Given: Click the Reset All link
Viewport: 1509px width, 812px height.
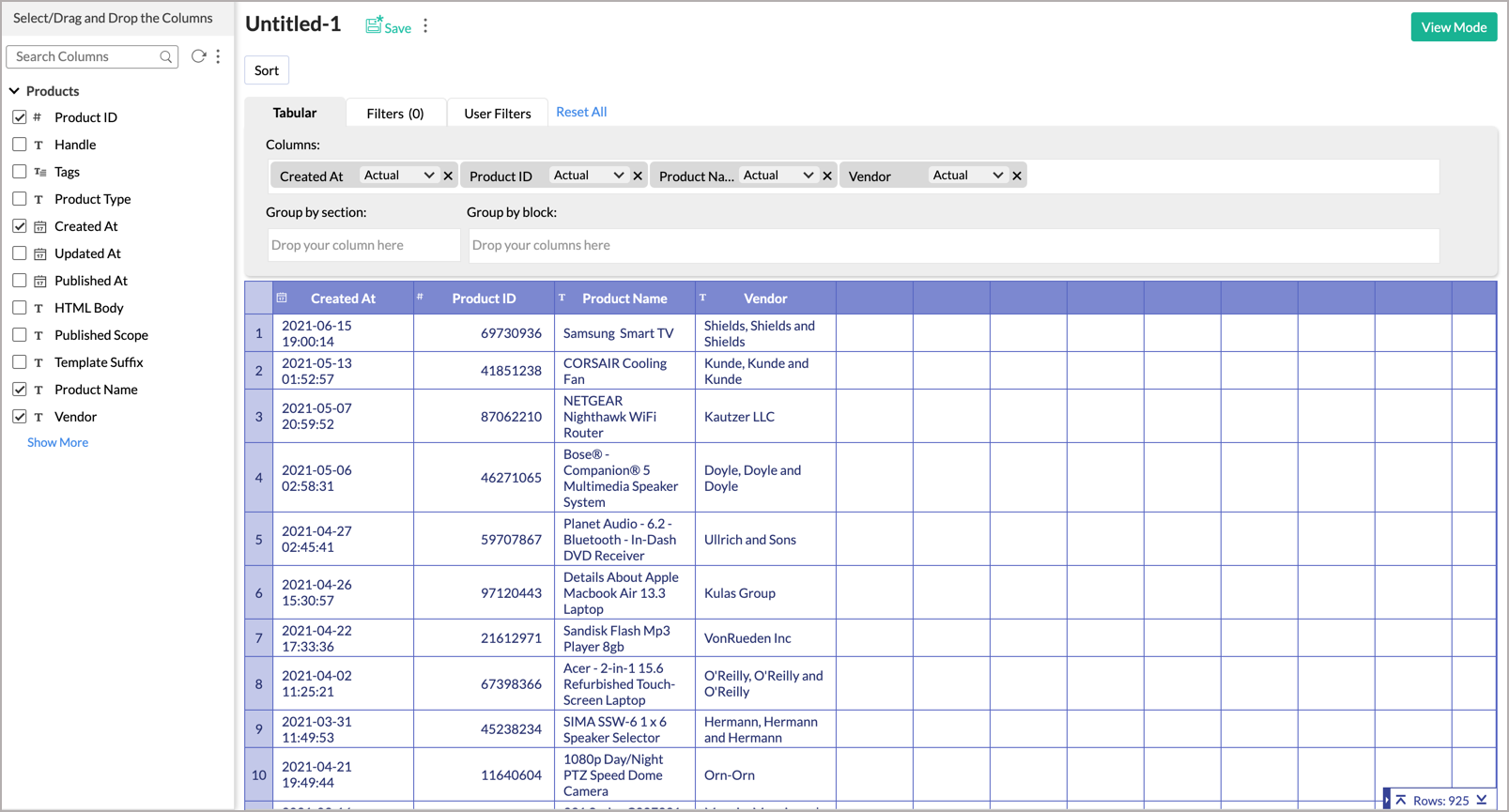Looking at the screenshot, I should click(x=581, y=112).
